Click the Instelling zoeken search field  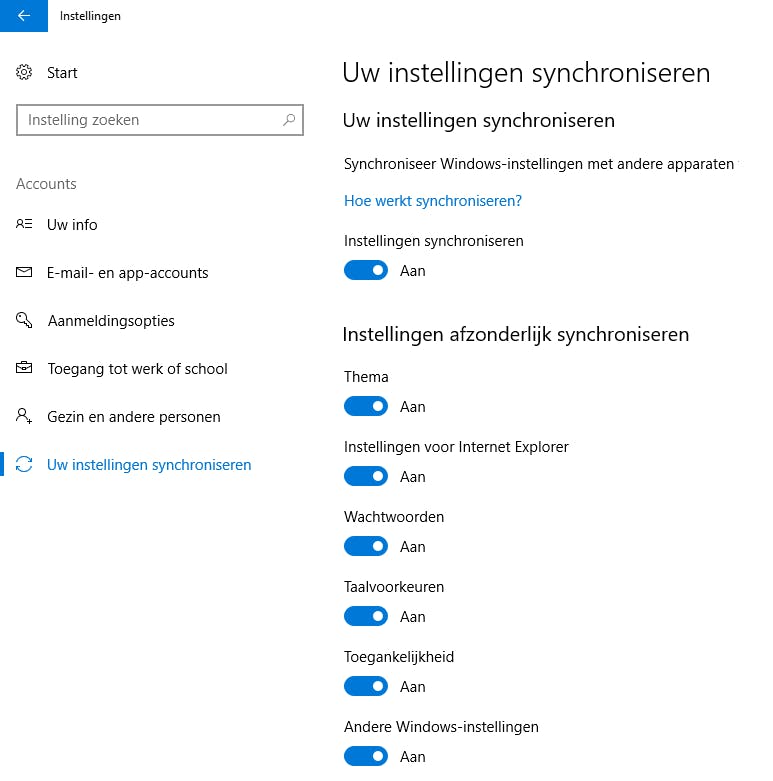click(150, 120)
